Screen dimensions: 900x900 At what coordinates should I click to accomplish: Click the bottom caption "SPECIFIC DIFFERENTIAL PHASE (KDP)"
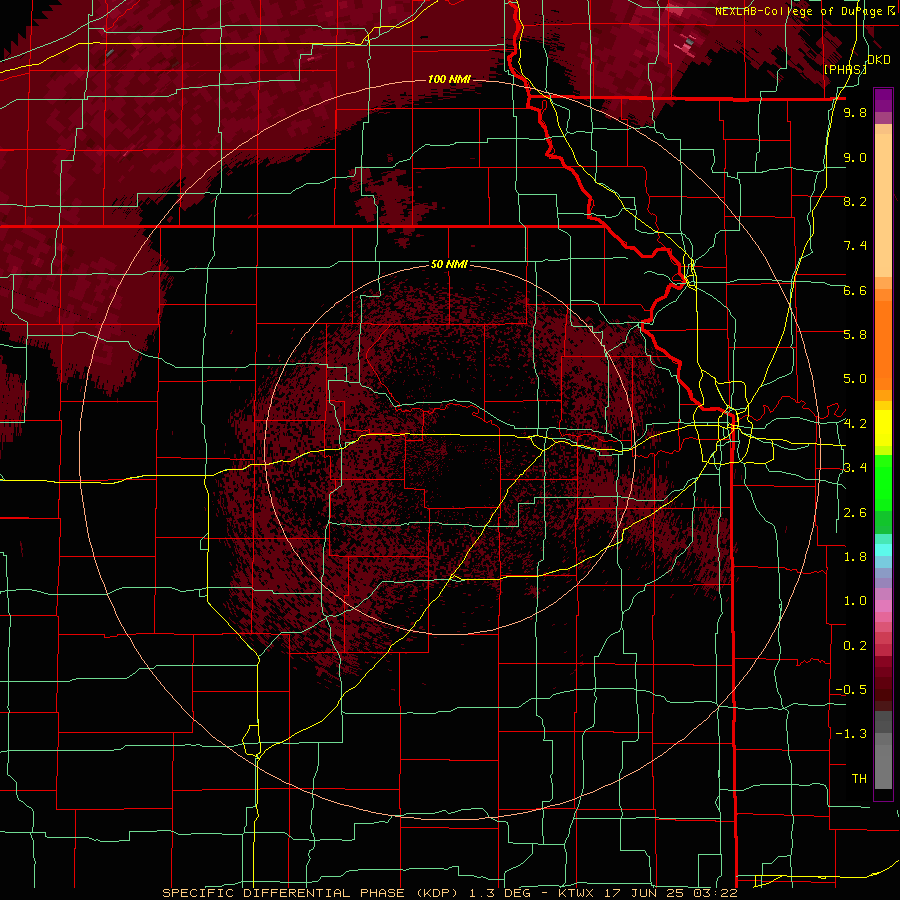[x=313, y=893]
